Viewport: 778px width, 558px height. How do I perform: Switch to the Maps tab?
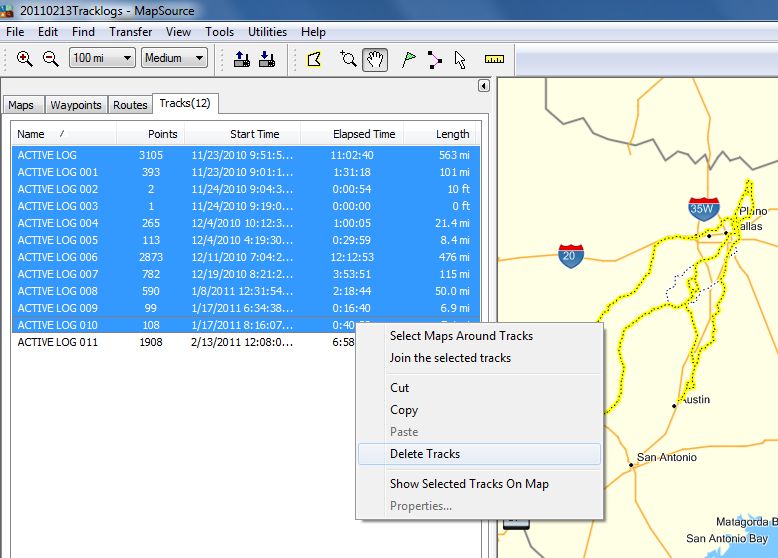pos(21,105)
